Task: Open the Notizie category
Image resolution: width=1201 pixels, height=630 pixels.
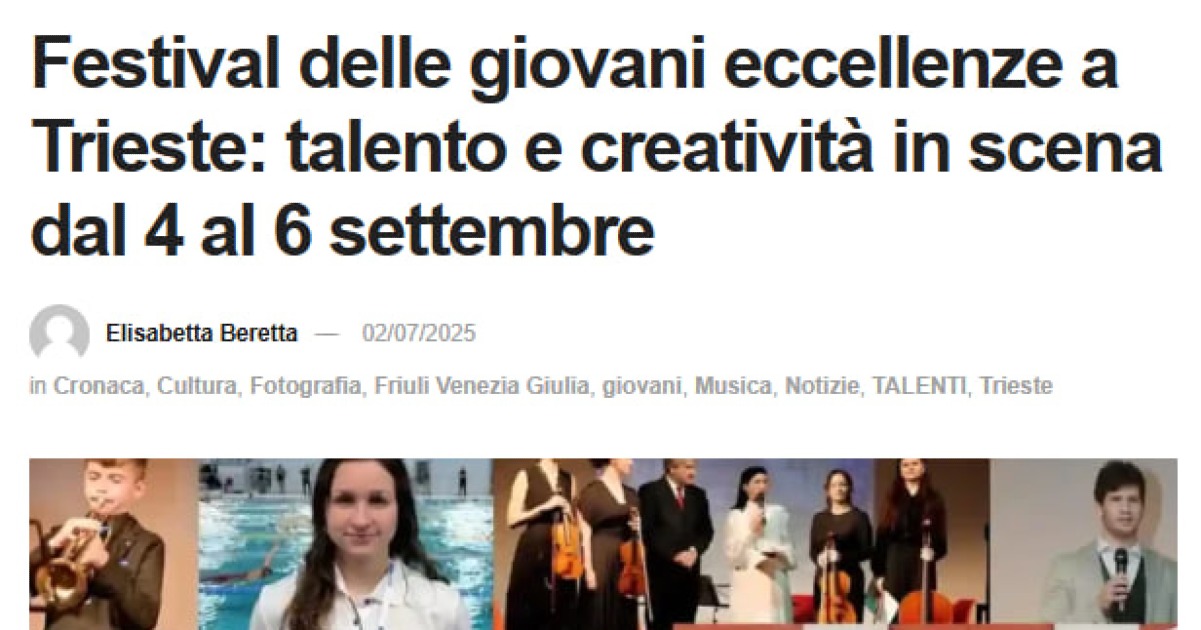Action: (x=822, y=386)
